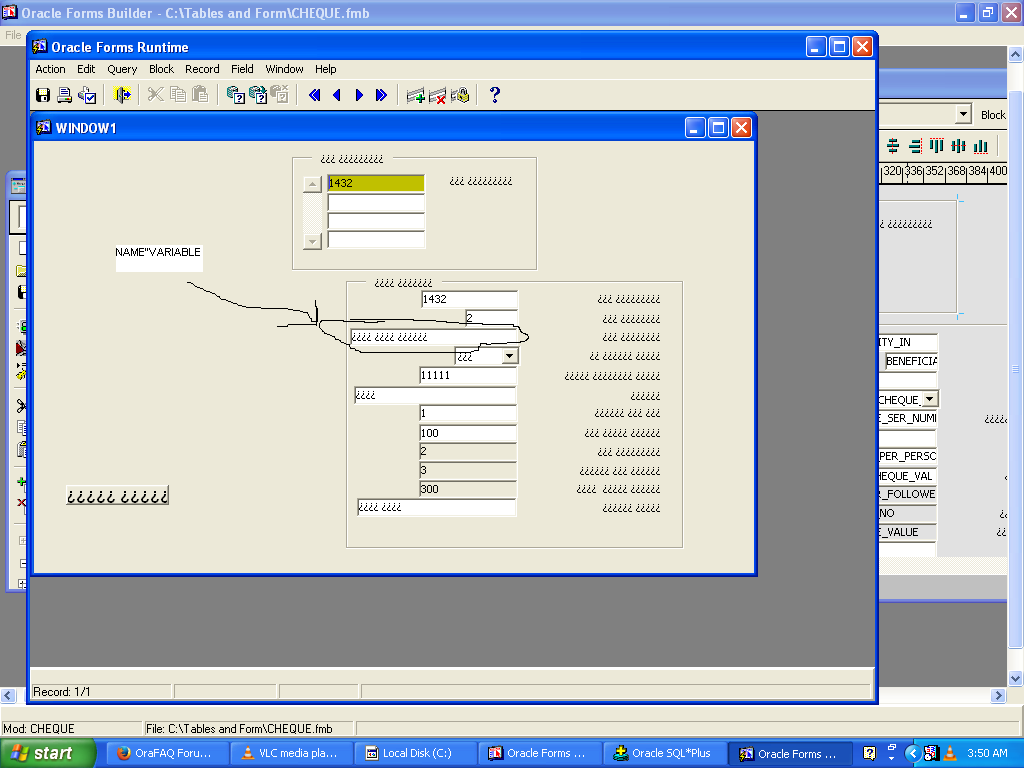Go to previous block double-left arrow
The width and height of the screenshot is (1024, 768).
pyautogui.click(x=314, y=95)
